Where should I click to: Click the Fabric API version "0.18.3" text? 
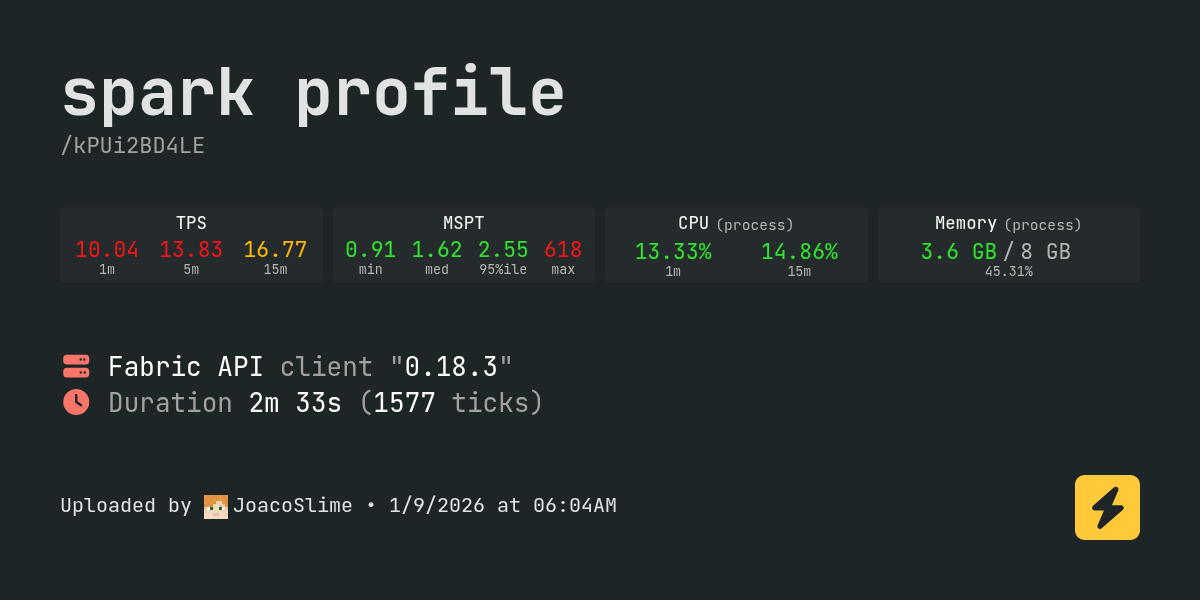click(x=451, y=367)
